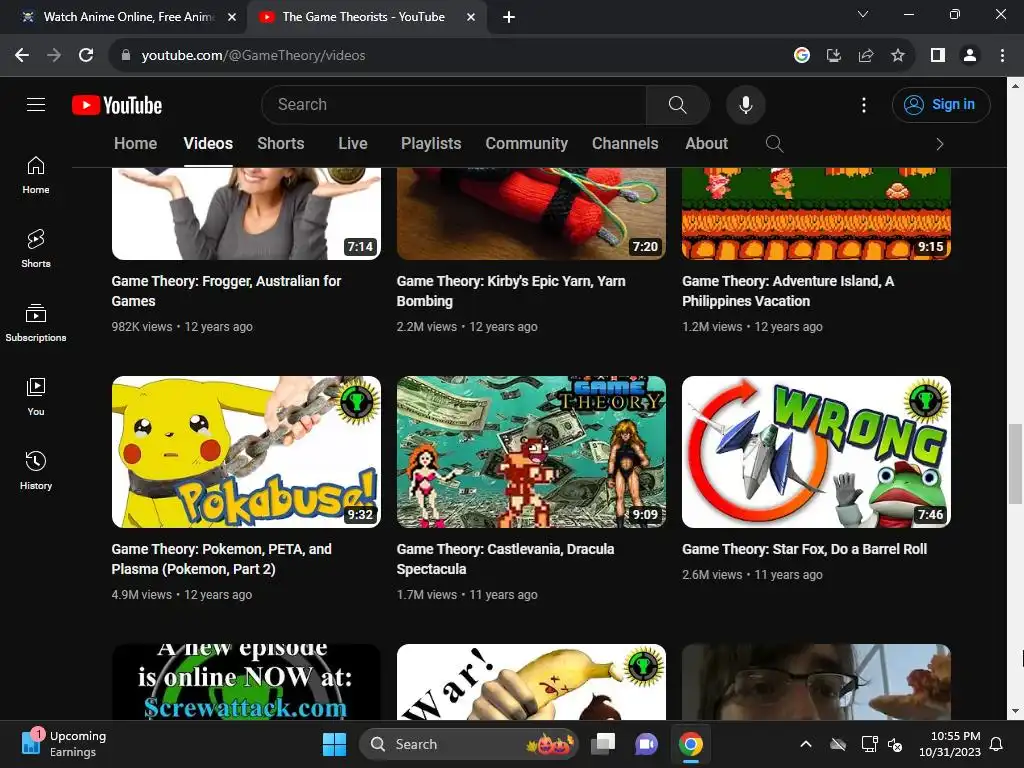Reload the page
Viewport: 1024px width, 768px height.
[x=86, y=56]
